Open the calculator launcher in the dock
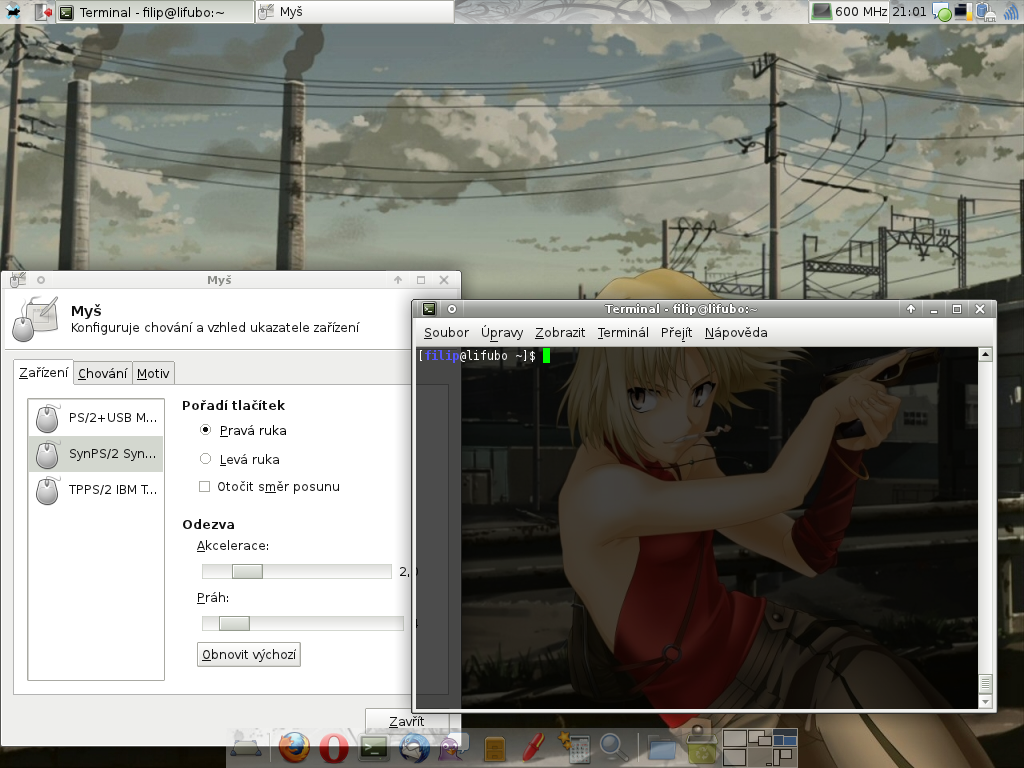The image size is (1024, 768). pyautogui.click(x=574, y=748)
